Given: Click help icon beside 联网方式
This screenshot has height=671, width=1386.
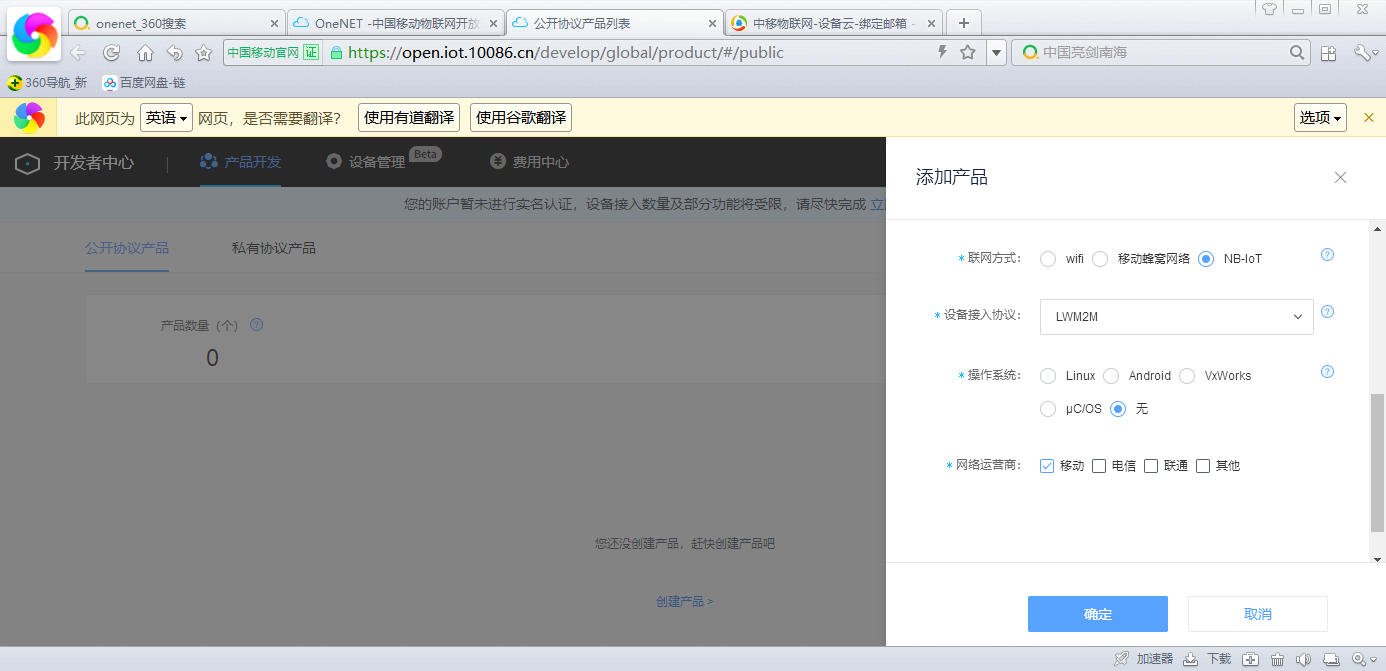Looking at the screenshot, I should point(1327,255).
